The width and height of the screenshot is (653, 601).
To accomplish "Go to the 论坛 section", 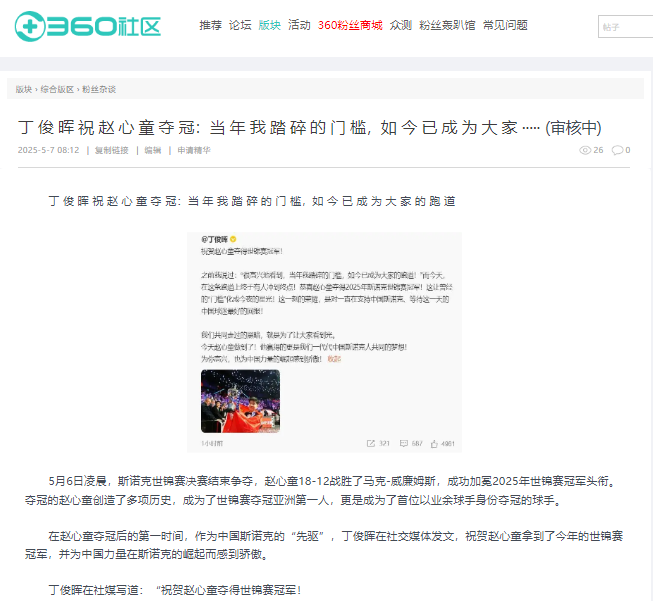I will [x=240, y=25].
